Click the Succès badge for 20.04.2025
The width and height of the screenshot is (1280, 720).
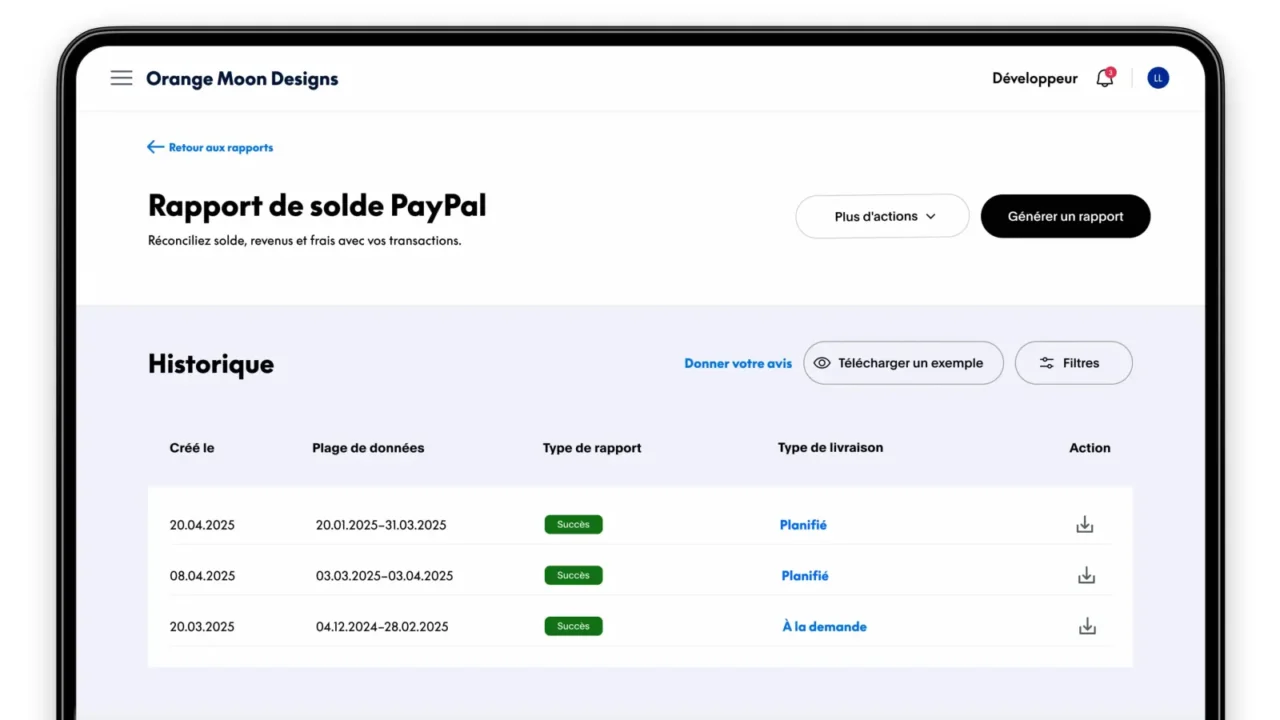[x=573, y=524]
